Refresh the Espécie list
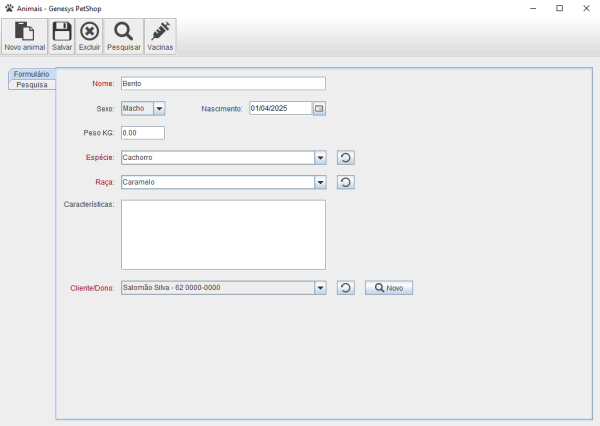This screenshot has height=426, width=600. click(346, 157)
